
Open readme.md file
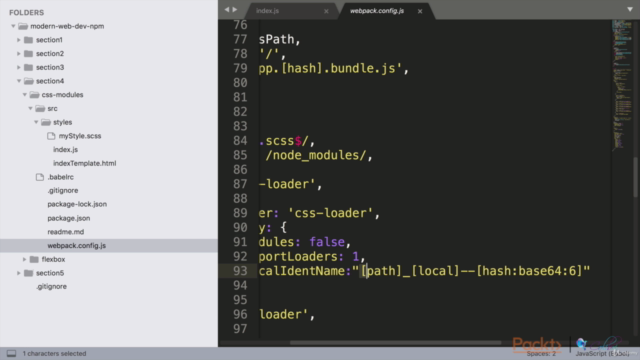click(65, 232)
